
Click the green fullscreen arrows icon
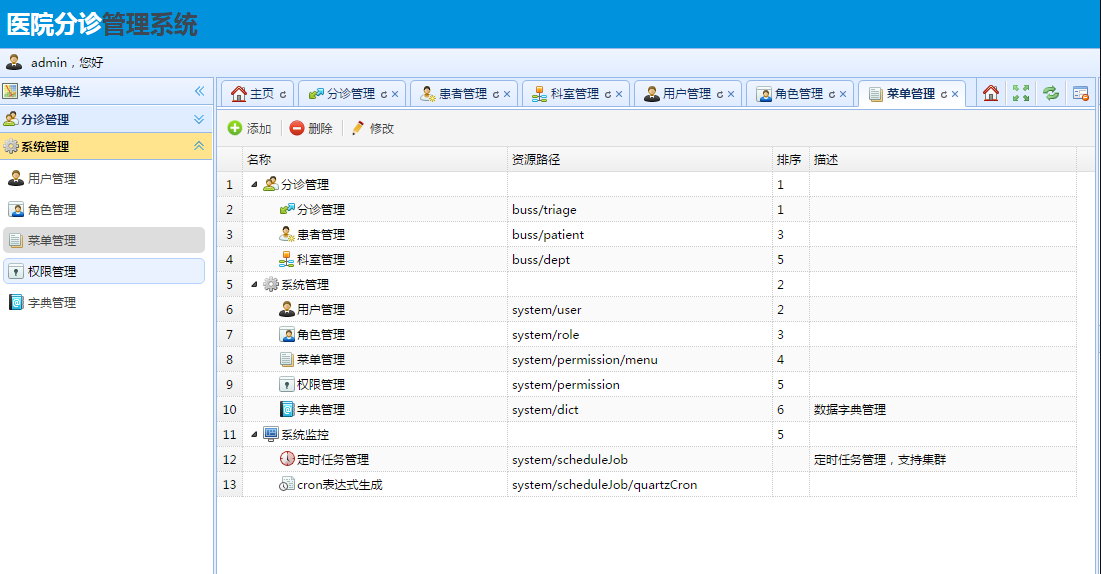click(x=1020, y=93)
